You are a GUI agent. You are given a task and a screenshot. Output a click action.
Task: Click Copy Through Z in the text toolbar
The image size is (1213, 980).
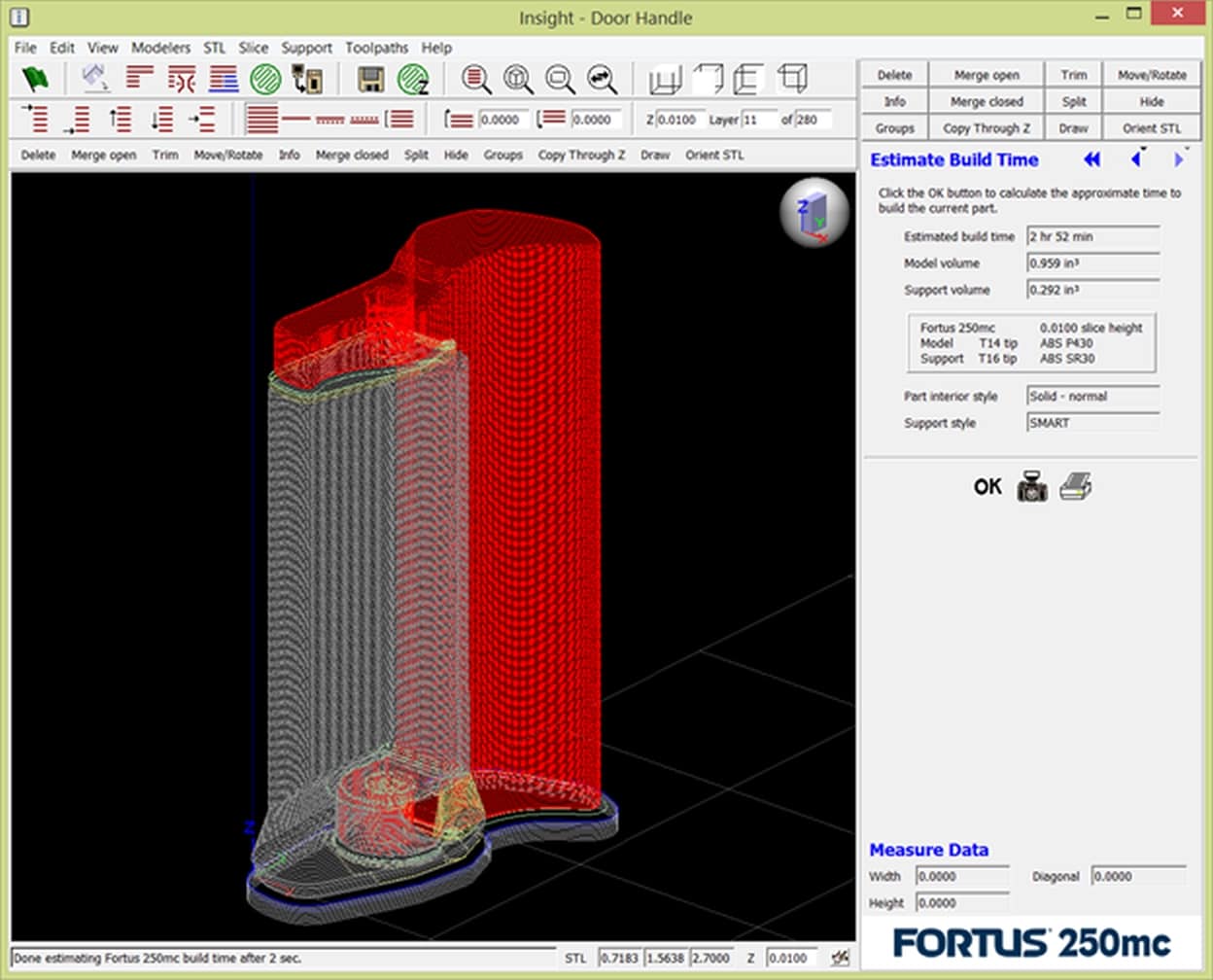pyautogui.click(x=581, y=155)
